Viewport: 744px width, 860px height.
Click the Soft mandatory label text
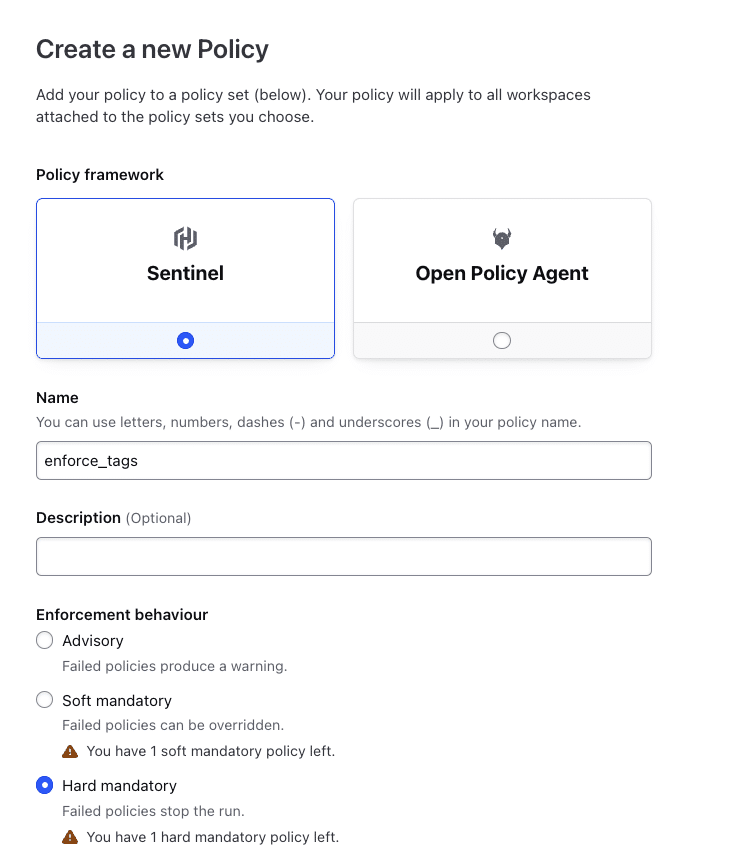coord(117,700)
